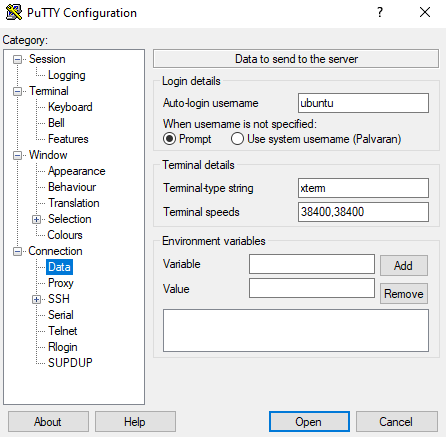
Task: Click the About button
Action: [48, 422]
